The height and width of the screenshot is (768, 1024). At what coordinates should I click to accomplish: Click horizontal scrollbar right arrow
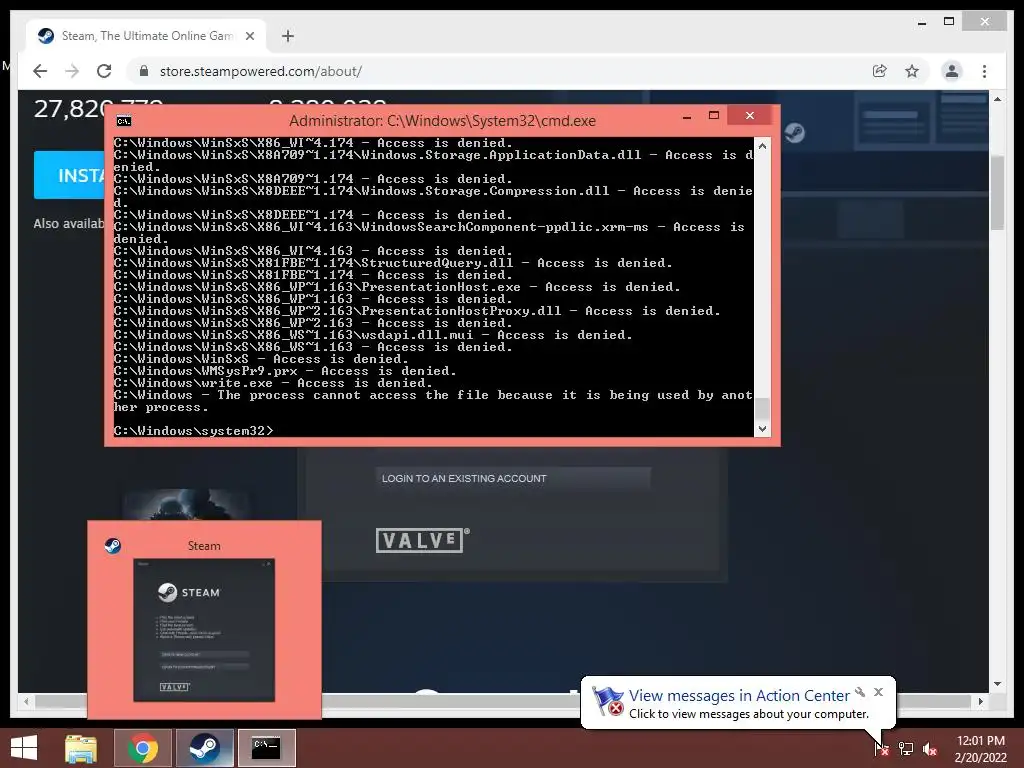(x=981, y=701)
